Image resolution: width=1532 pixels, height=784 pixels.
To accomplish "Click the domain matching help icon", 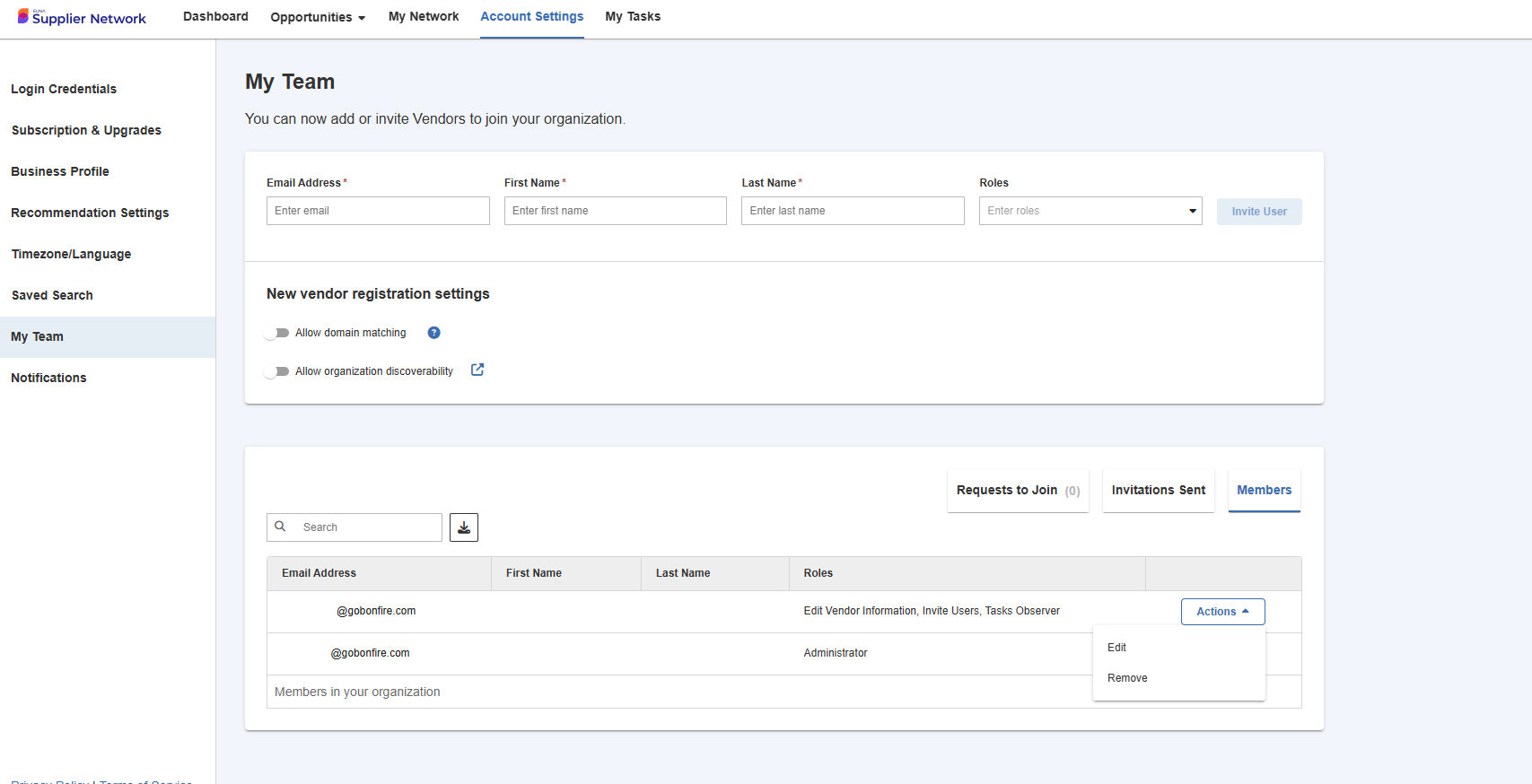I will tap(434, 333).
